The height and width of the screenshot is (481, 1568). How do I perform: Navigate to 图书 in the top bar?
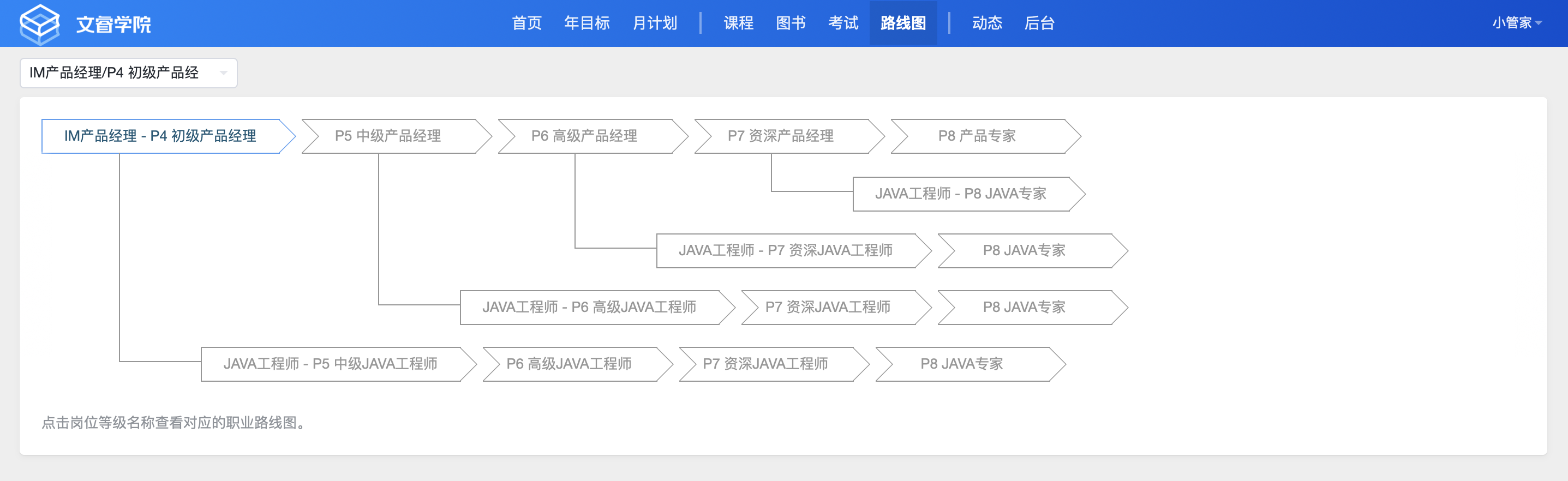[x=791, y=23]
